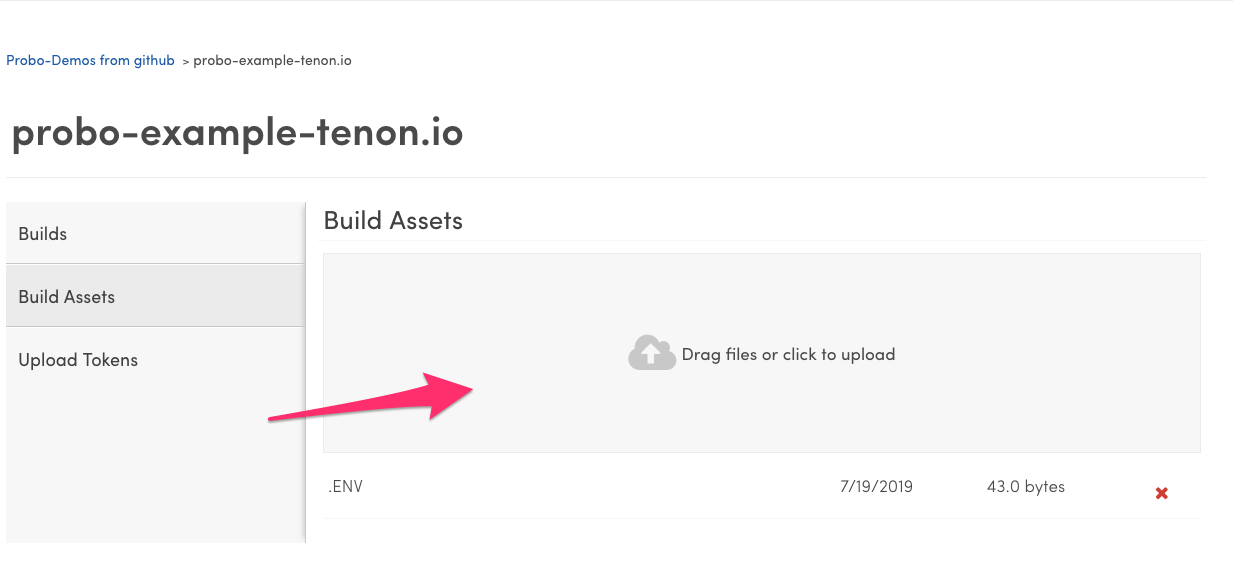Viewport: 1233px width, 562px height.
Task: Click the large probo-example-tenon.io page heading
Action: [x=237, y=133]
